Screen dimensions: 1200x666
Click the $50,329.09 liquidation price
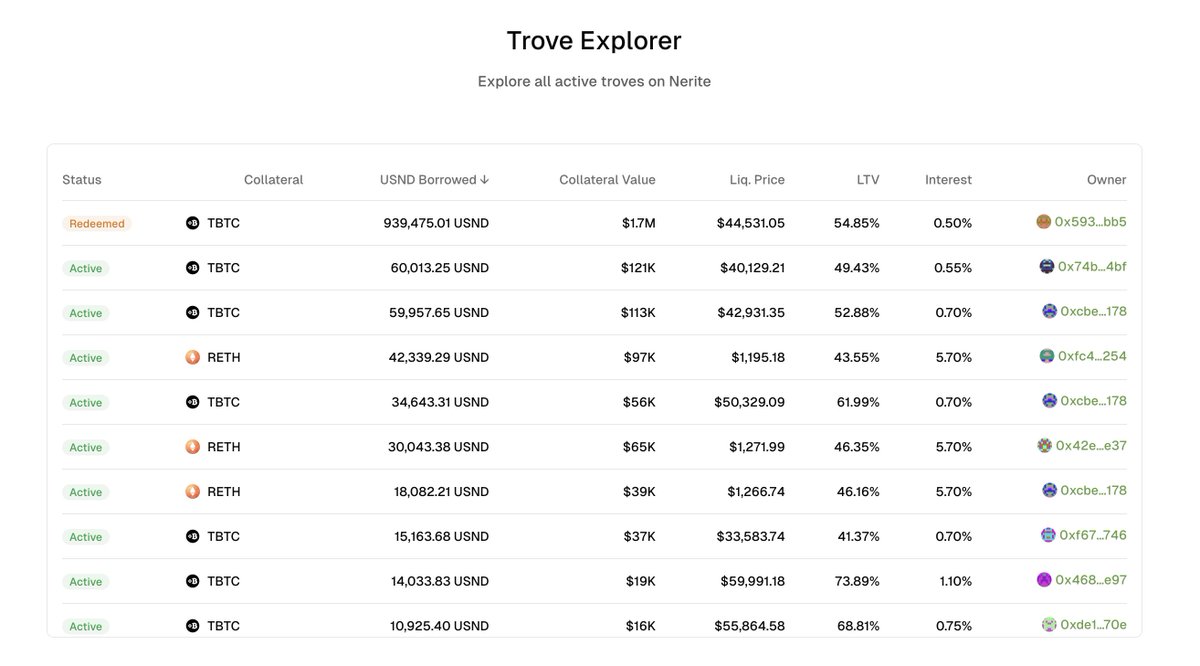pos(749,402)
